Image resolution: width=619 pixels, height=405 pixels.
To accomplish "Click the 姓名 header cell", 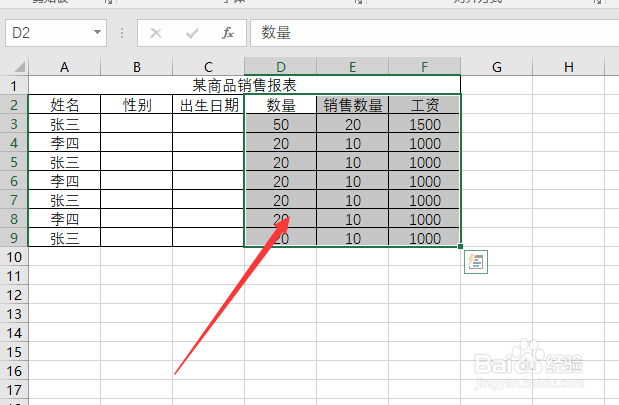I will point(64,105).
